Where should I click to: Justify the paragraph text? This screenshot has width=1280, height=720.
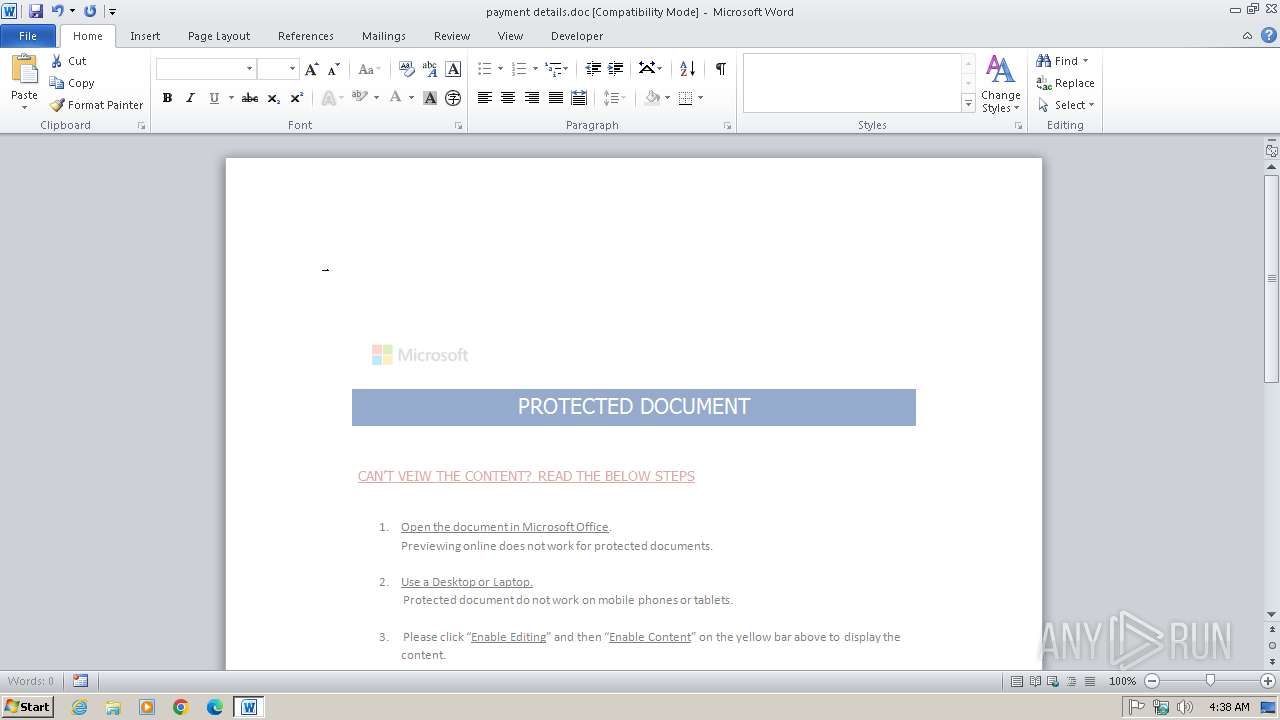(x=555, y=98)
